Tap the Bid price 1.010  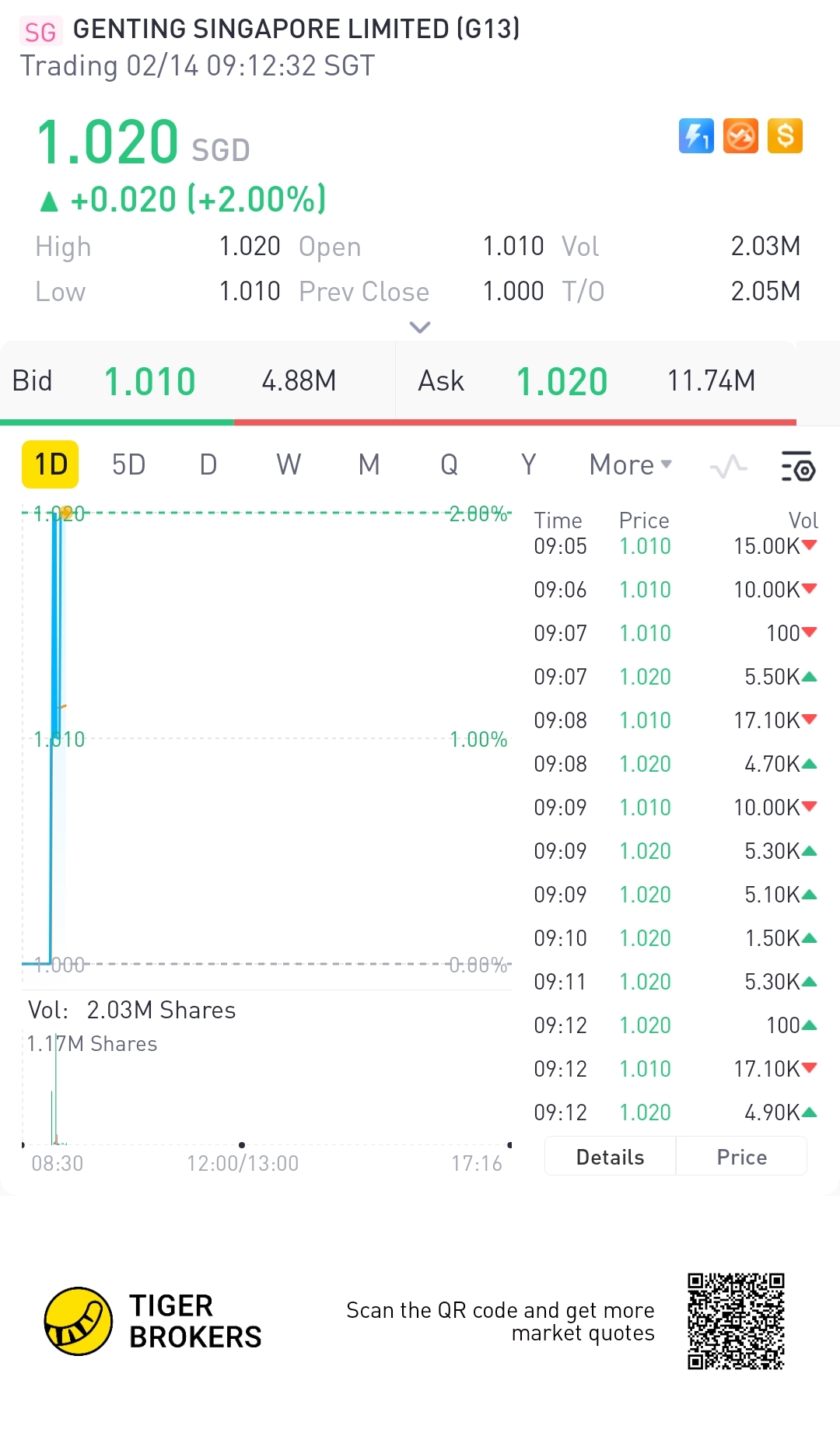click(149, 381)
